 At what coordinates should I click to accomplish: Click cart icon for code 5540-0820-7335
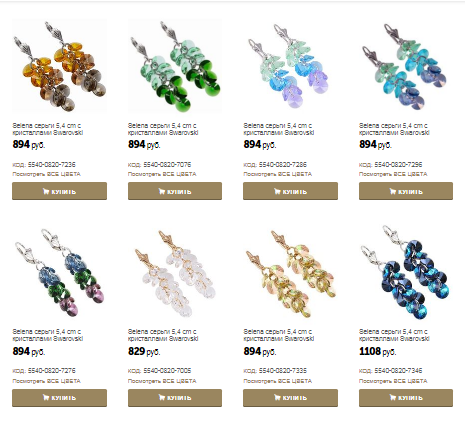click(x=277, y=397)
